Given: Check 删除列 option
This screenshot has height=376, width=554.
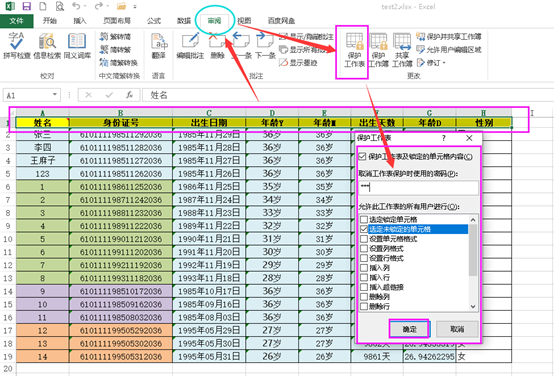Looking at the screenshot, I should [x=364, y=297].
